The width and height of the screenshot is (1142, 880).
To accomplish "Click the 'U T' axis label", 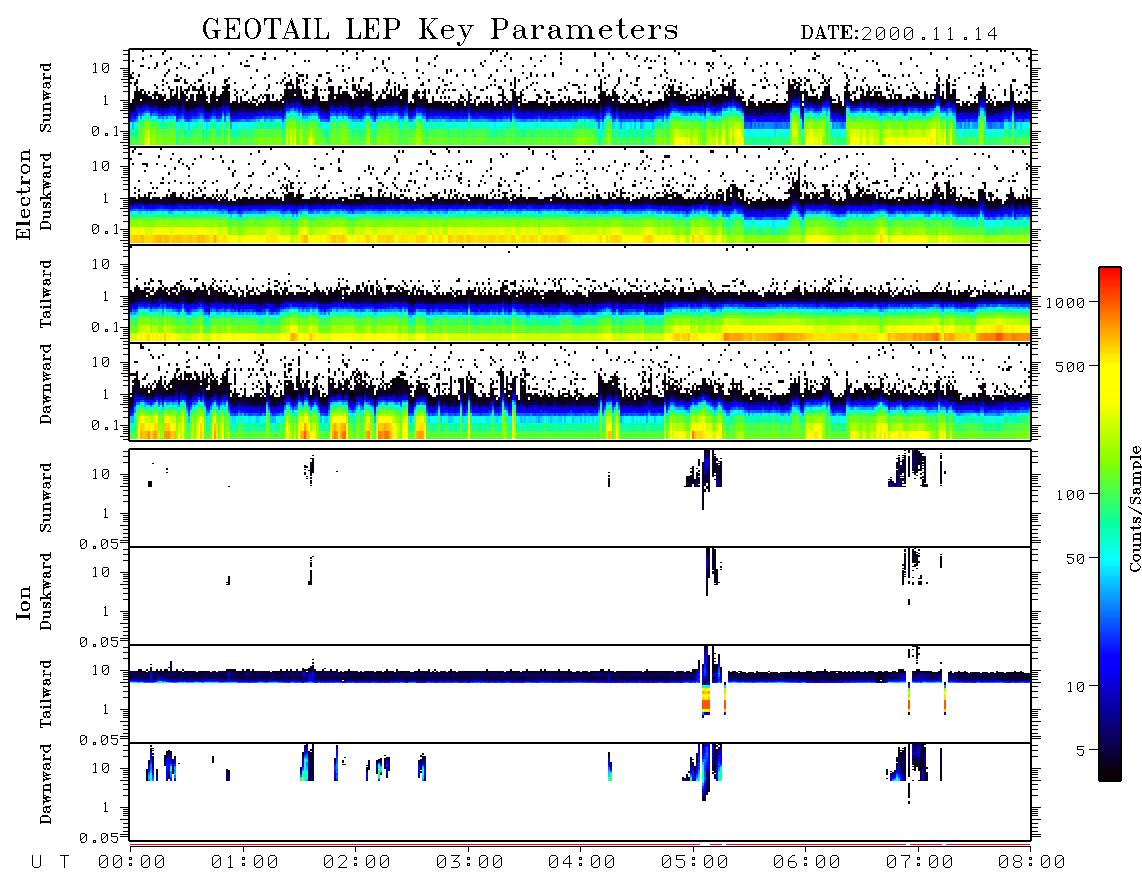I will [50, 863].
